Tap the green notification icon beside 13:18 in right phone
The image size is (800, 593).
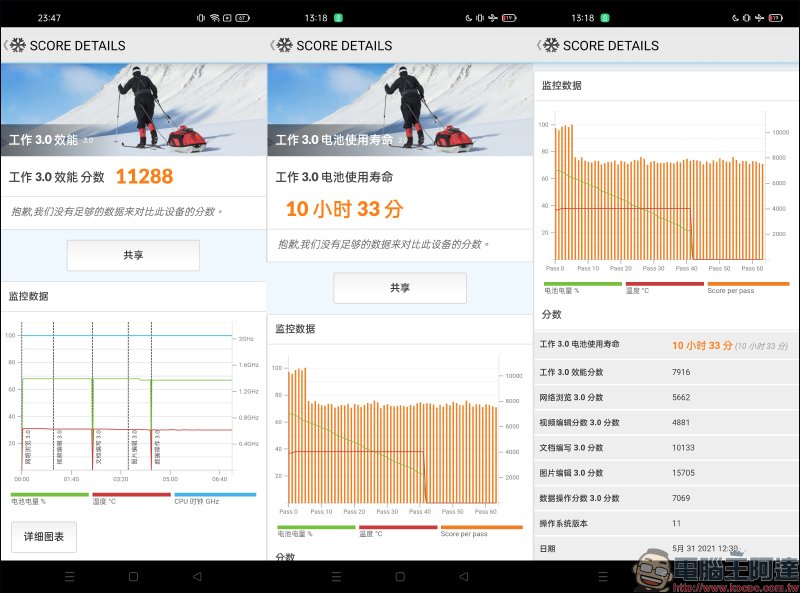click(x=605, y=18)
